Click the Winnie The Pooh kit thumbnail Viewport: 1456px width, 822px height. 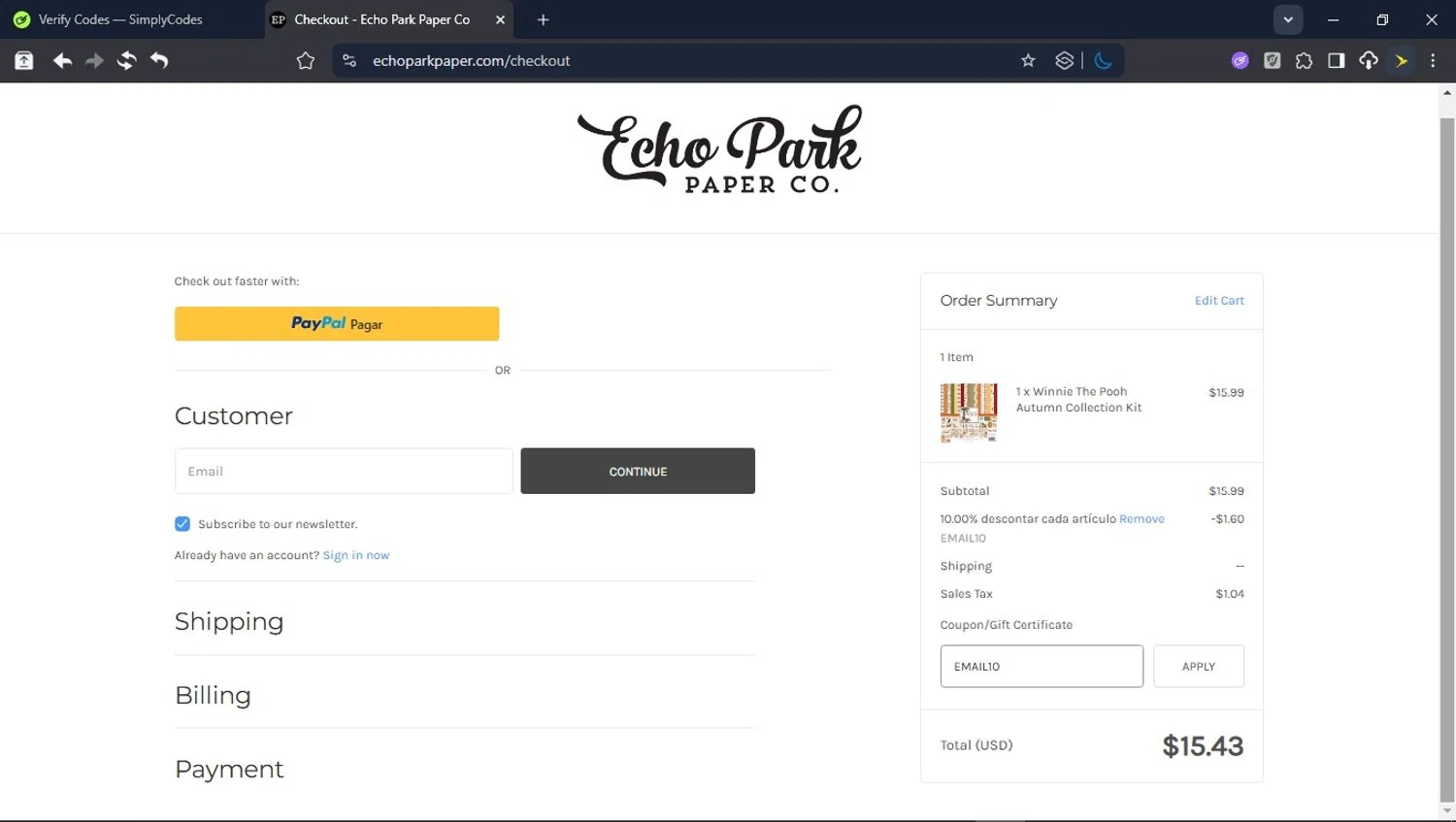click(x=969, y=412)
